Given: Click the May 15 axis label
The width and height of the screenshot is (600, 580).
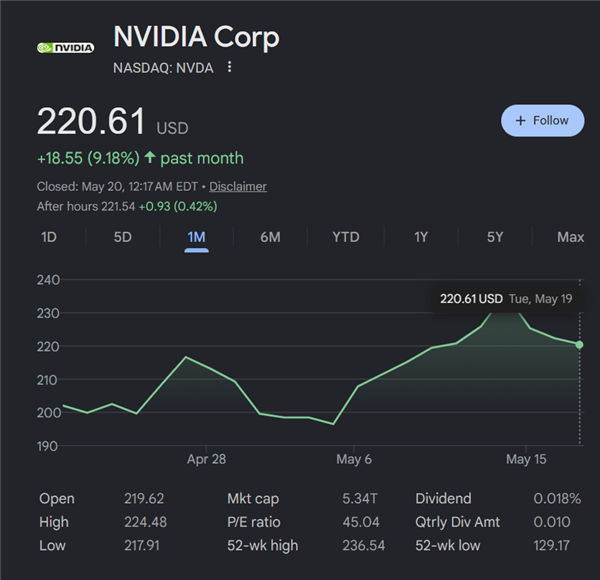Looking at the screenshot, I should [x=526, y=459].
